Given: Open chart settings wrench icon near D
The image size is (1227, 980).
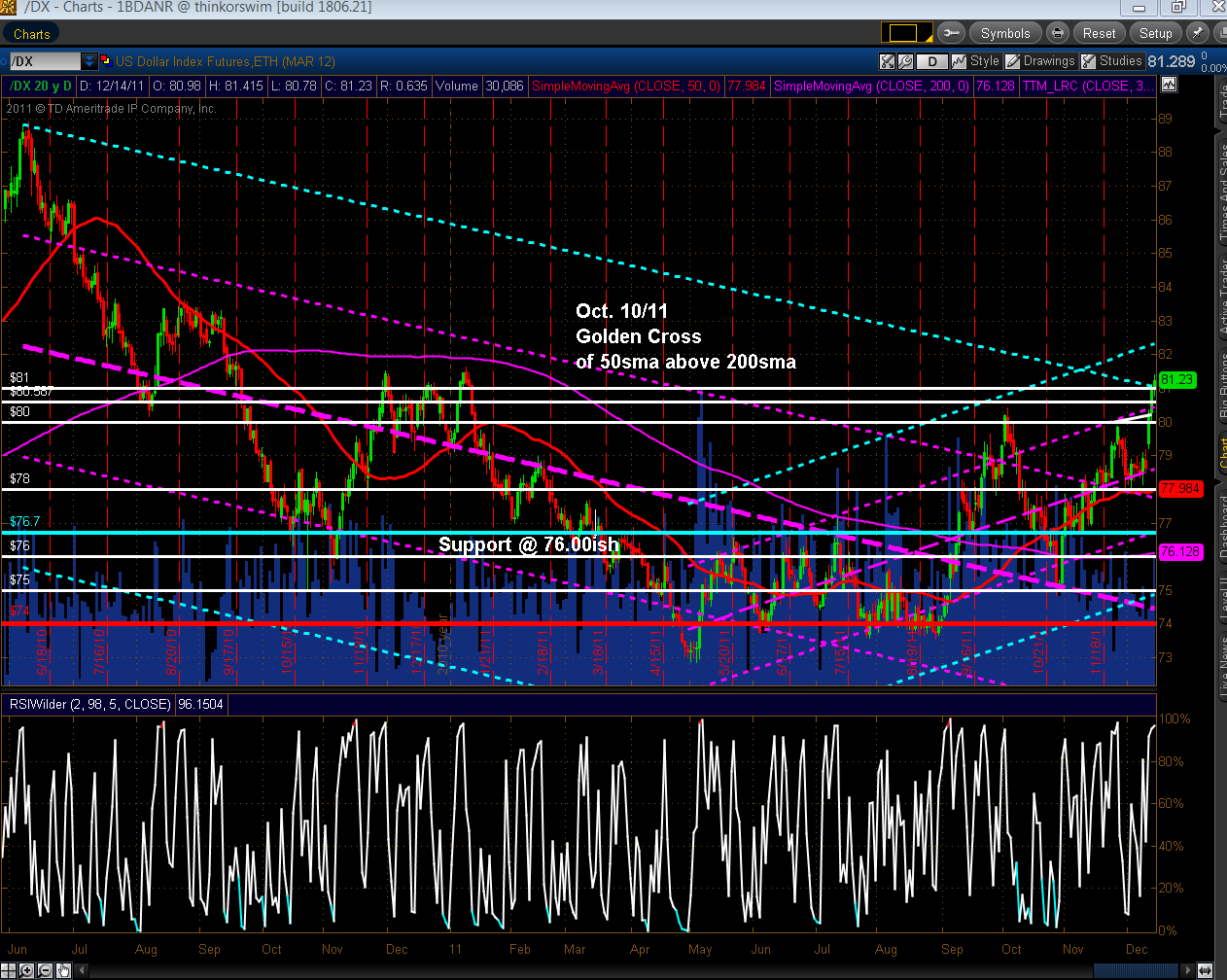Looking at the screenshot, I should (x=906, y=61).
